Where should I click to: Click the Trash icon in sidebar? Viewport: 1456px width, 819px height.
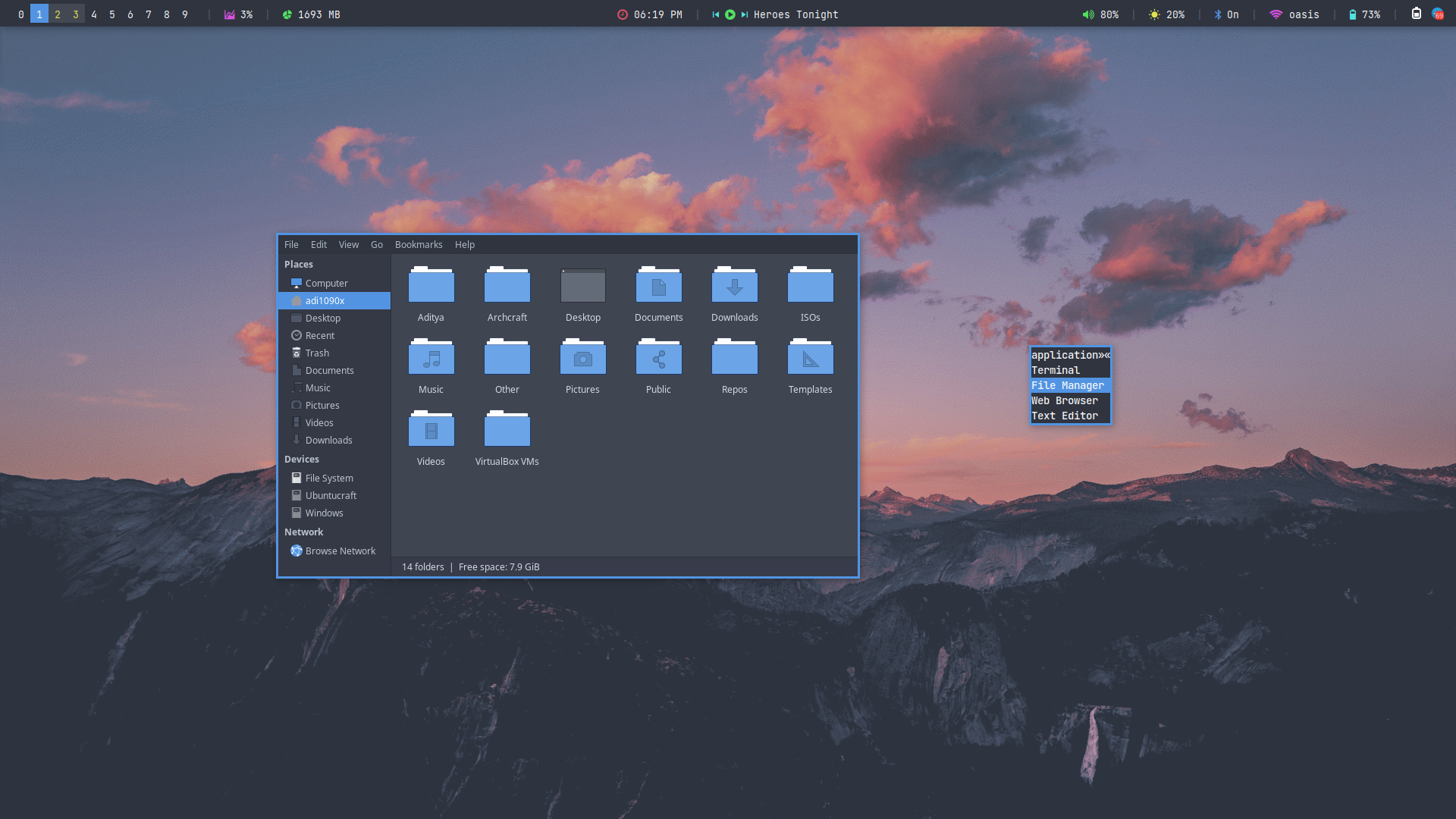tap(297, 353)
